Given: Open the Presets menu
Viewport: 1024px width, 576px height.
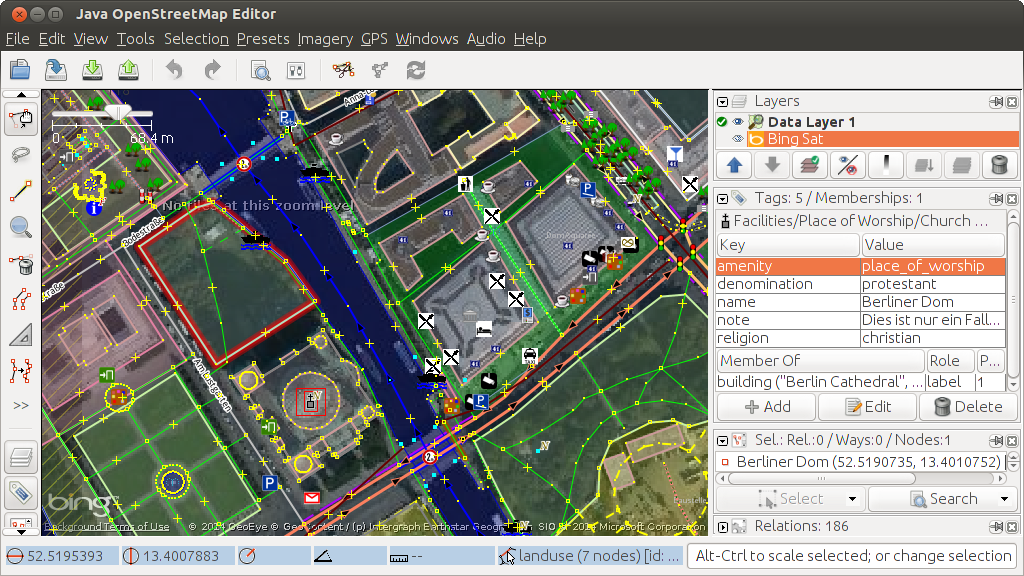Looking at the screenshot, I should tap(263, 39).
